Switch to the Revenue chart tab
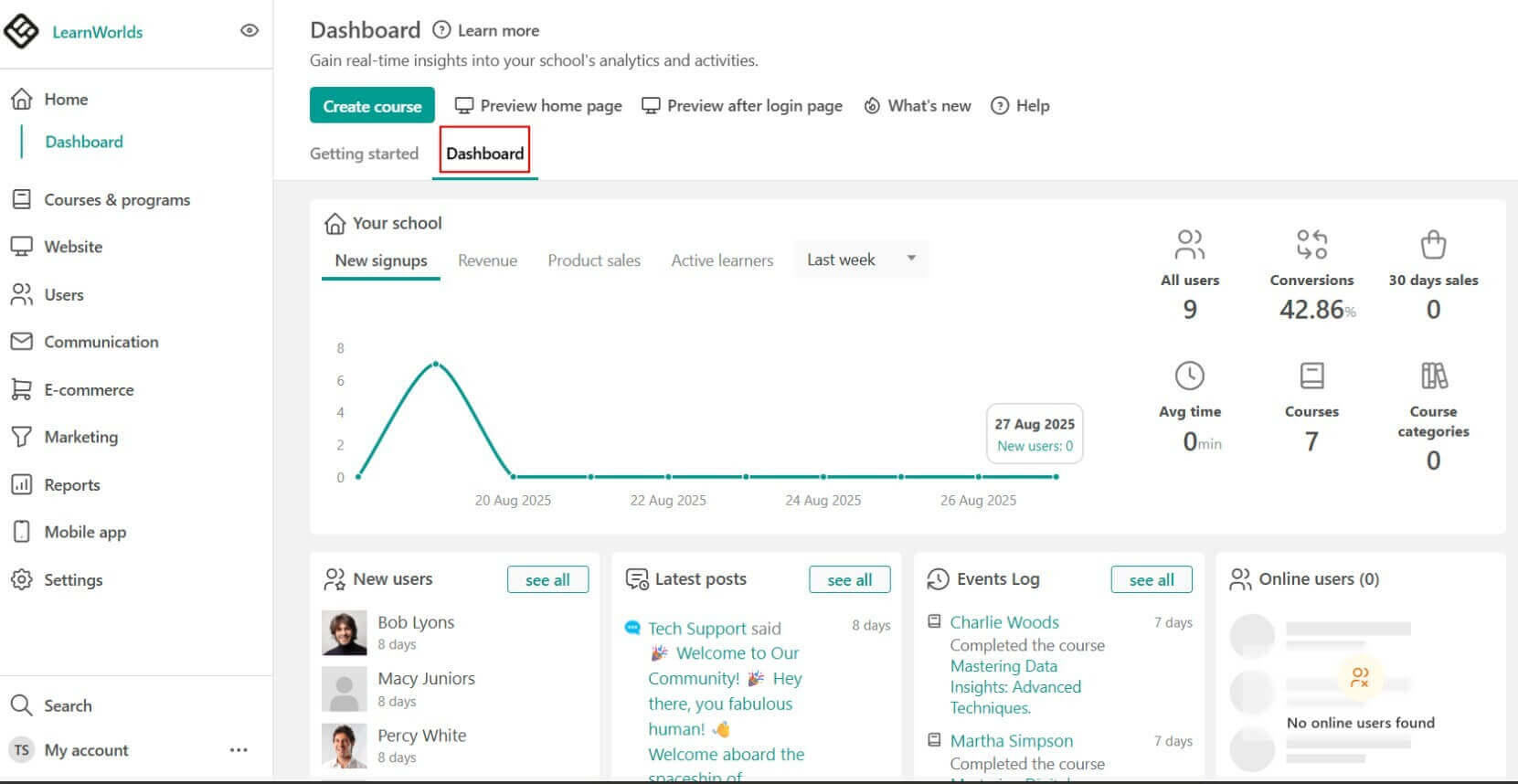1518x784 pixels. coord(487,260)
